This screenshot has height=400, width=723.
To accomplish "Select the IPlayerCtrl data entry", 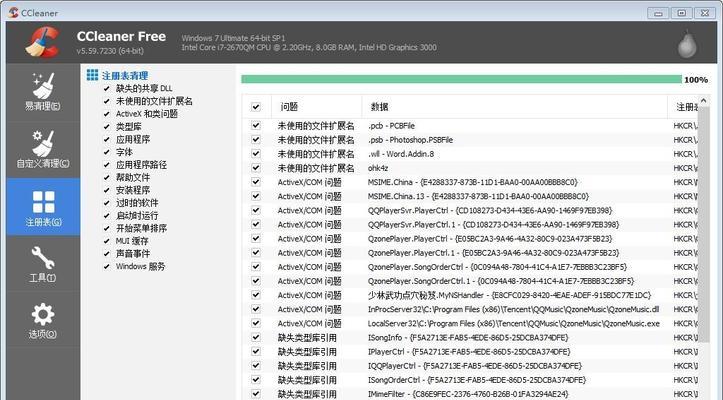I will (469, 352).
